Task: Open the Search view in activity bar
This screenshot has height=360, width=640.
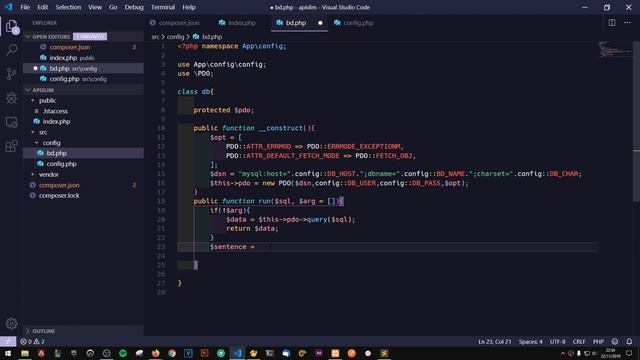Action: coord(11,50)
